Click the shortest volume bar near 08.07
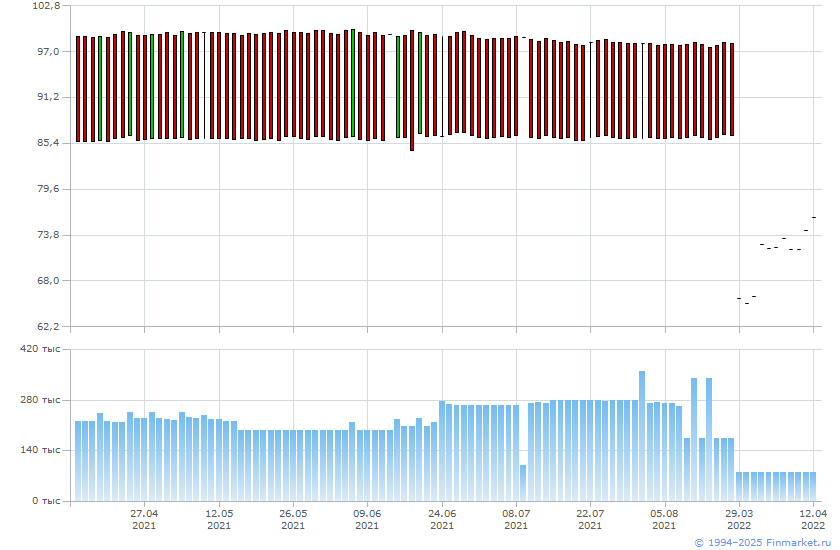The width and height of the screenshot is (840, 550). tap(523, 483)
